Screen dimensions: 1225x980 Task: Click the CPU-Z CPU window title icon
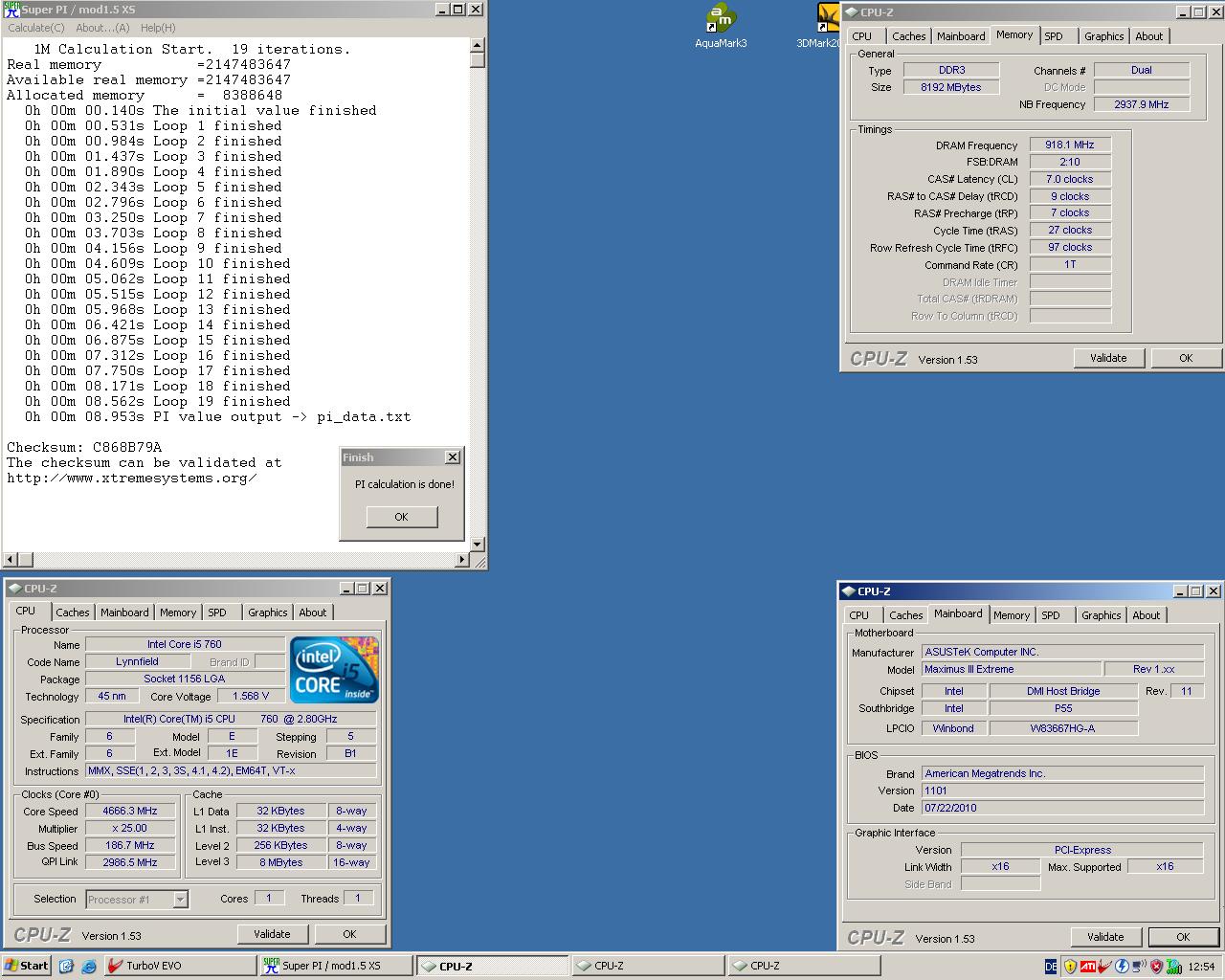coord(14,589)
